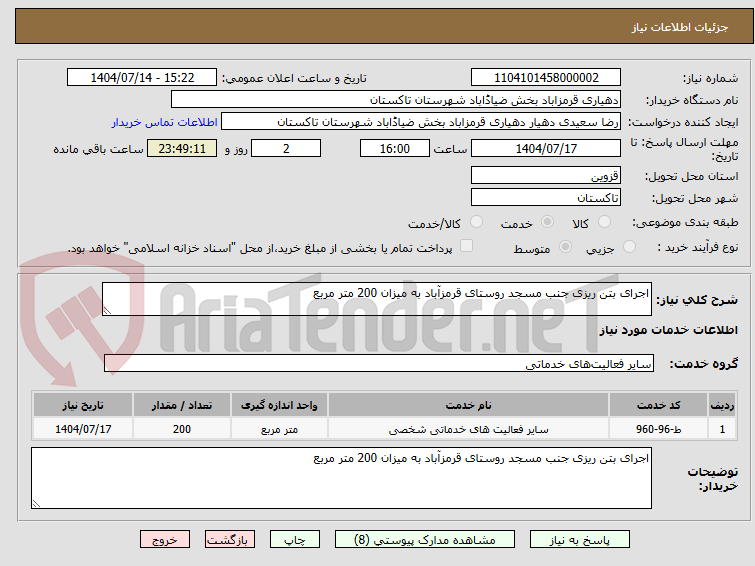Click the need date cell 1404/07/17 in table

(x=83, y=429)
